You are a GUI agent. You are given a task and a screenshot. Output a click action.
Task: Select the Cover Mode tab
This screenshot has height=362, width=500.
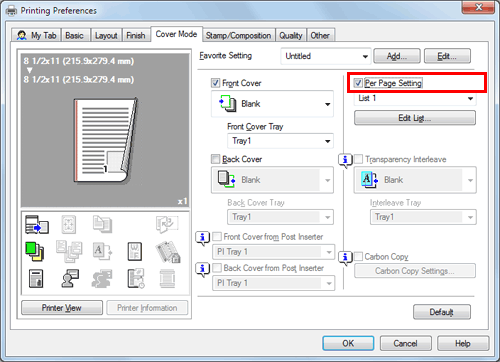pyautogui.click(x=176, y=34)
